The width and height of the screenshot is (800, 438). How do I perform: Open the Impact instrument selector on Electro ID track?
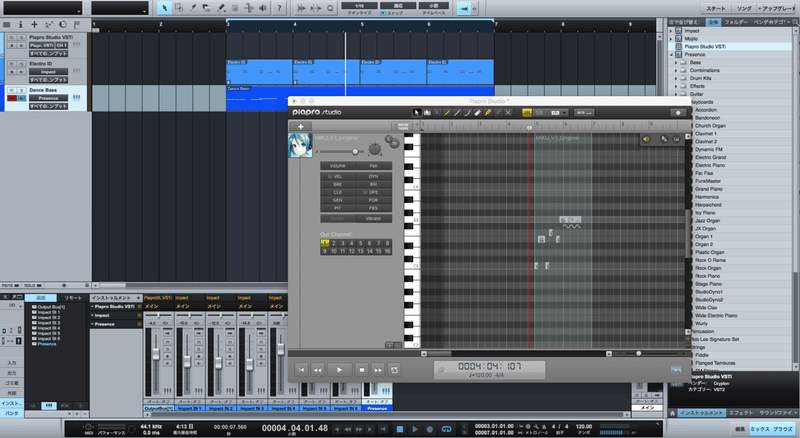click(48, 72)
